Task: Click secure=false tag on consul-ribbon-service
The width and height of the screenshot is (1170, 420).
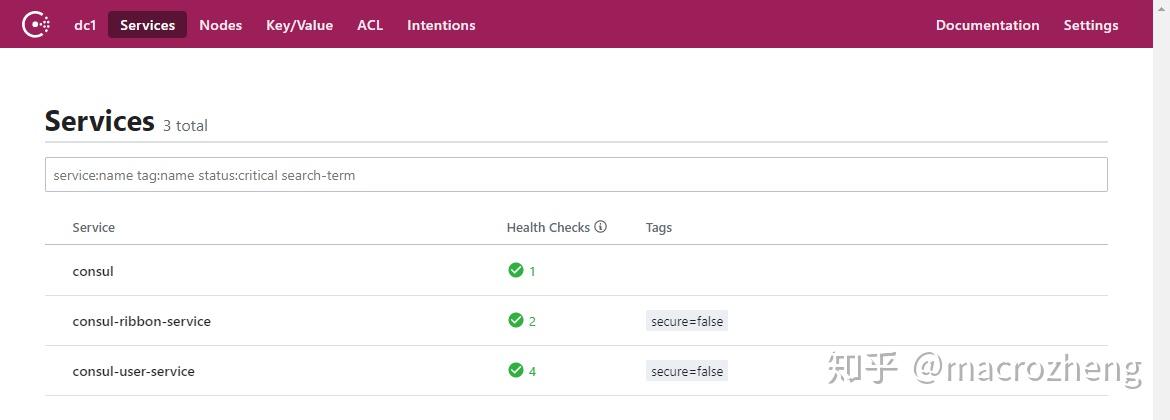Action: click(x=687, y=321)
